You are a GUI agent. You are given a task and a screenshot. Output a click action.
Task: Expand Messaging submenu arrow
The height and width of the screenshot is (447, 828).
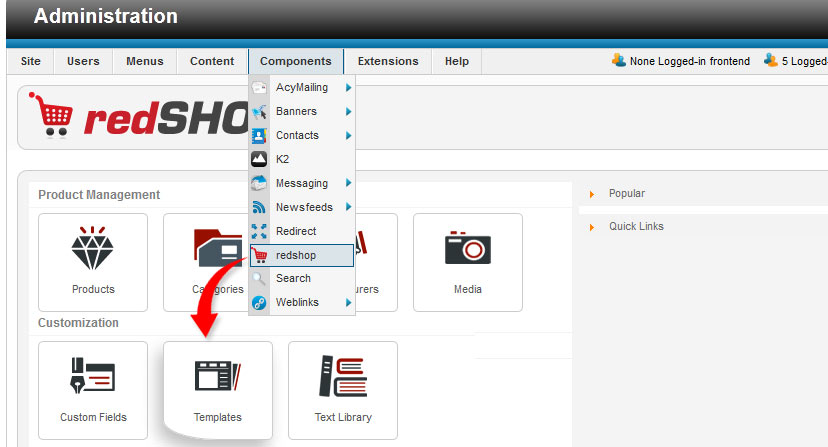[349, 183]
